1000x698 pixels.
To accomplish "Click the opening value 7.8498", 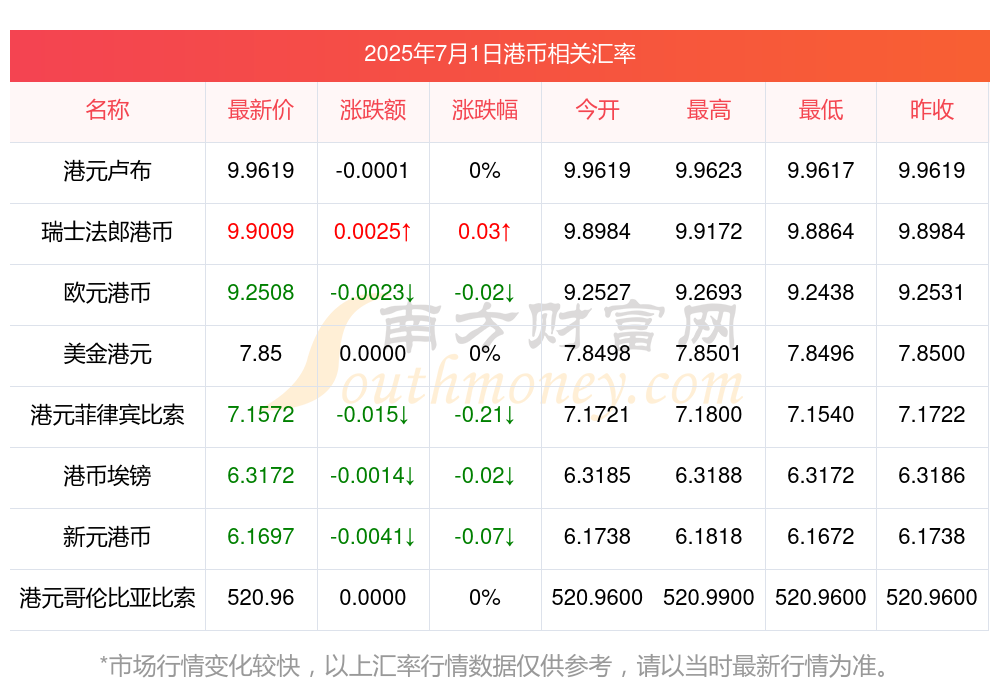I will pos(597,353).
